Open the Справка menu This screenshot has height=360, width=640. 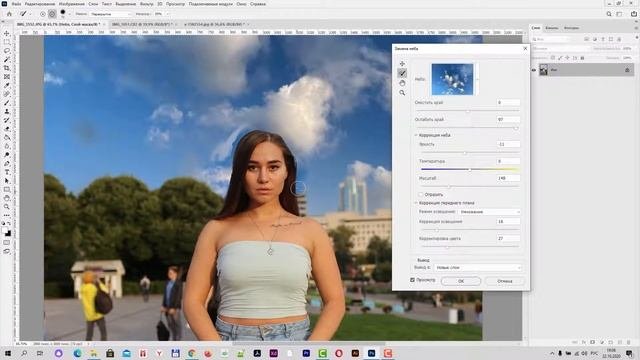[258, 4]
